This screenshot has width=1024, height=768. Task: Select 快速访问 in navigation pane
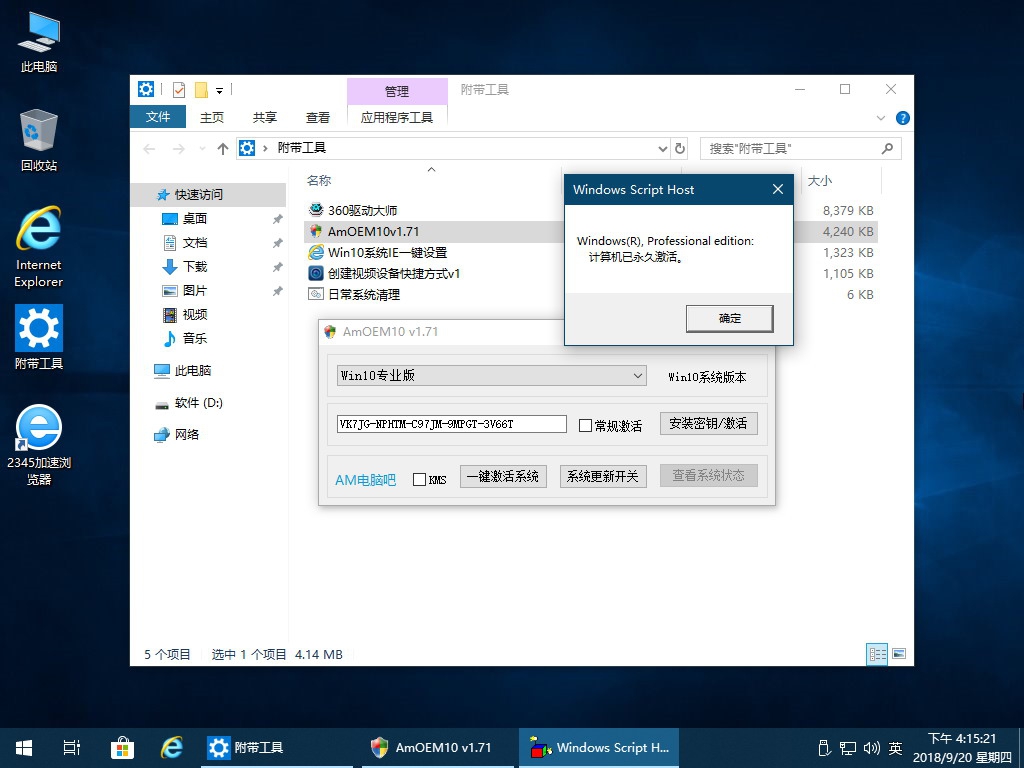[209, 195]
